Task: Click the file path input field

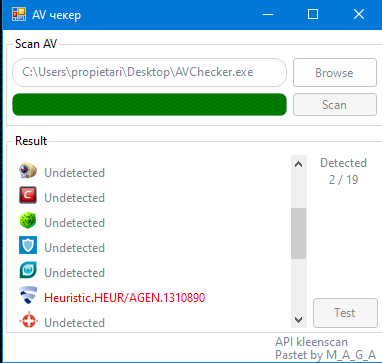Action: pos(149,72)
